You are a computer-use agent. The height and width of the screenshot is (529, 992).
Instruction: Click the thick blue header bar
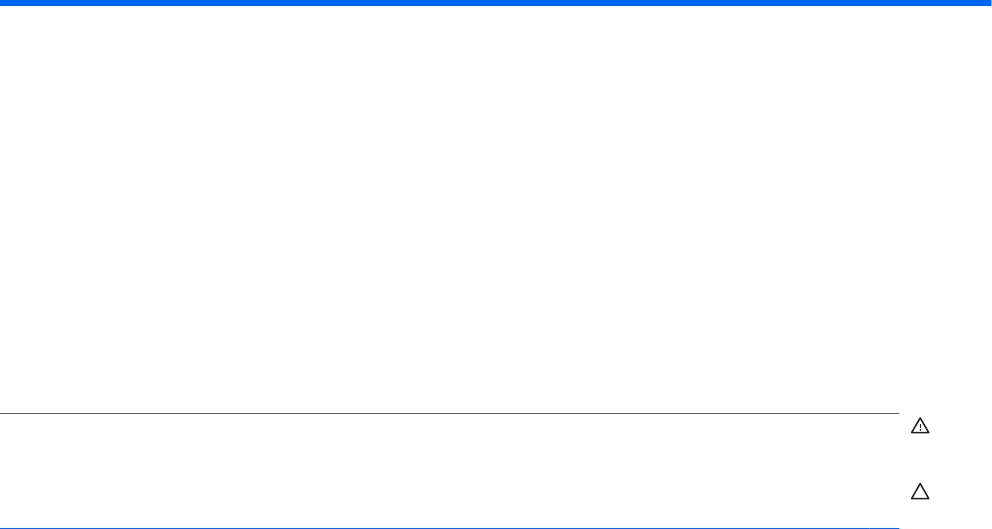tap(496, 3)
